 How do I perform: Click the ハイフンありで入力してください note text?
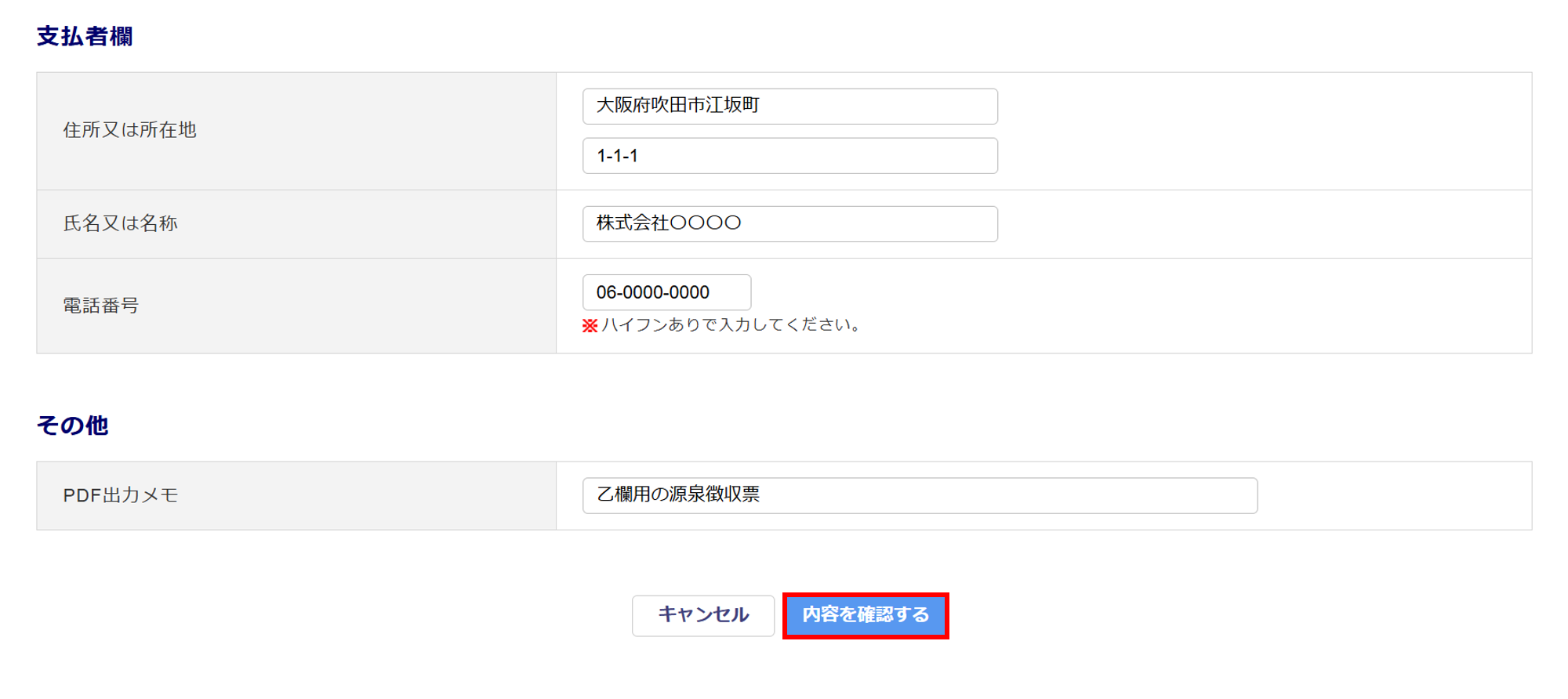(x=731, y=324)
